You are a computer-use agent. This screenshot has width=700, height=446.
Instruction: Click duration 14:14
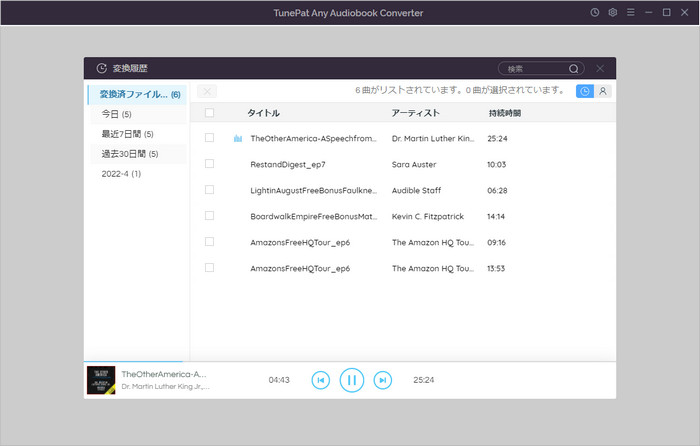[496, 216]
